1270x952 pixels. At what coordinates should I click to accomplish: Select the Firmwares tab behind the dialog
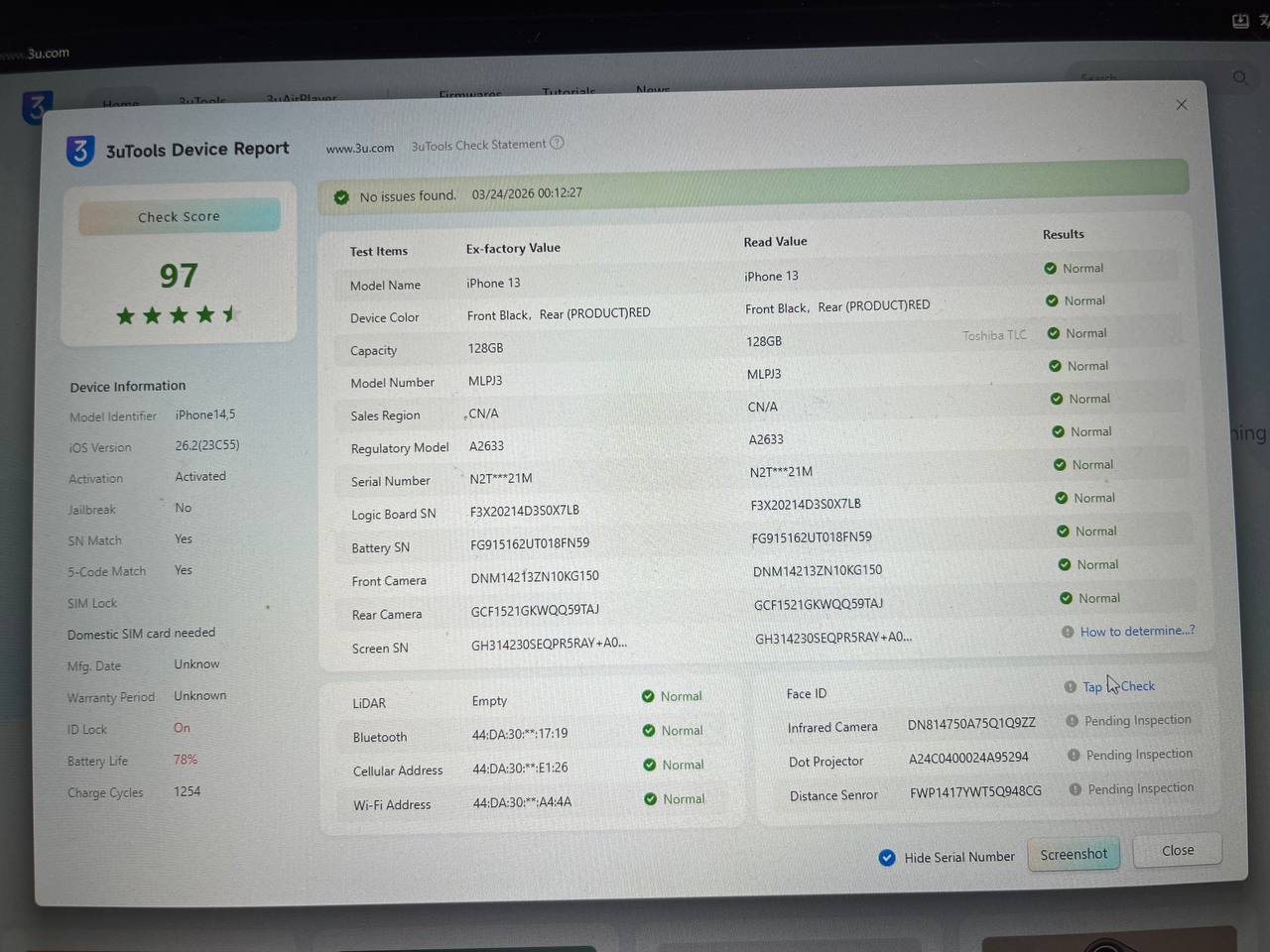tap(469, 94)
